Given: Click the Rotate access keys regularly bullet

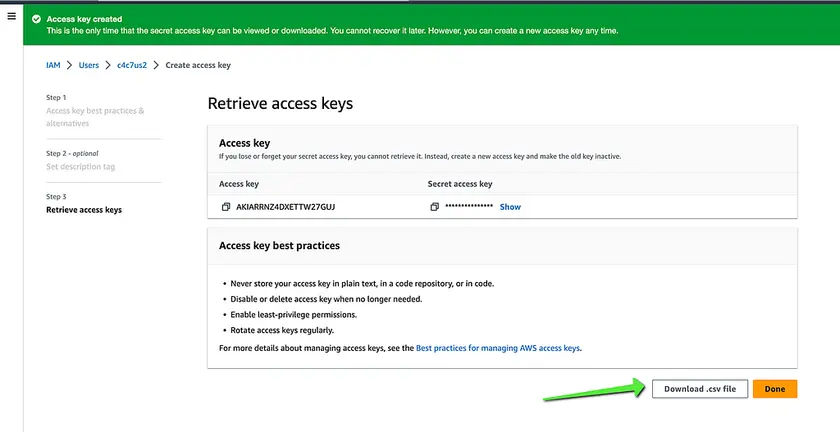Looking at the screenshot, I should pos(282,330).
